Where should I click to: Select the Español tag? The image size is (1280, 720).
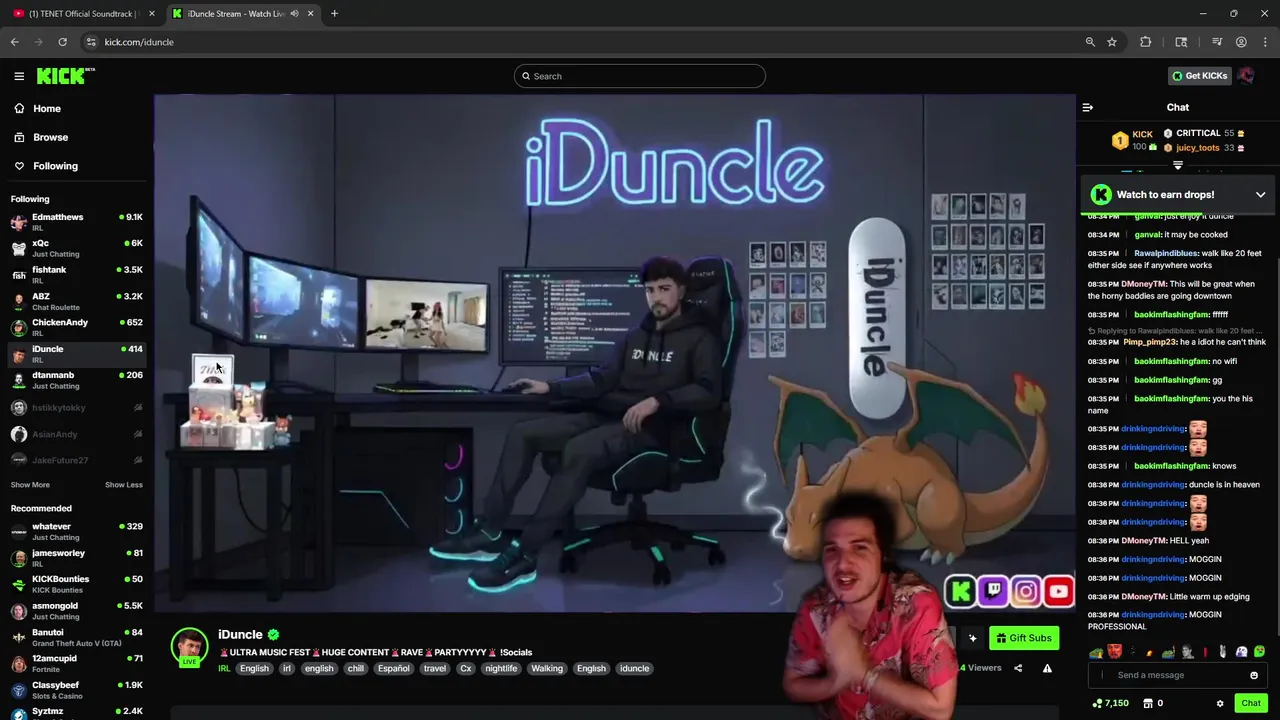point(394,668)
